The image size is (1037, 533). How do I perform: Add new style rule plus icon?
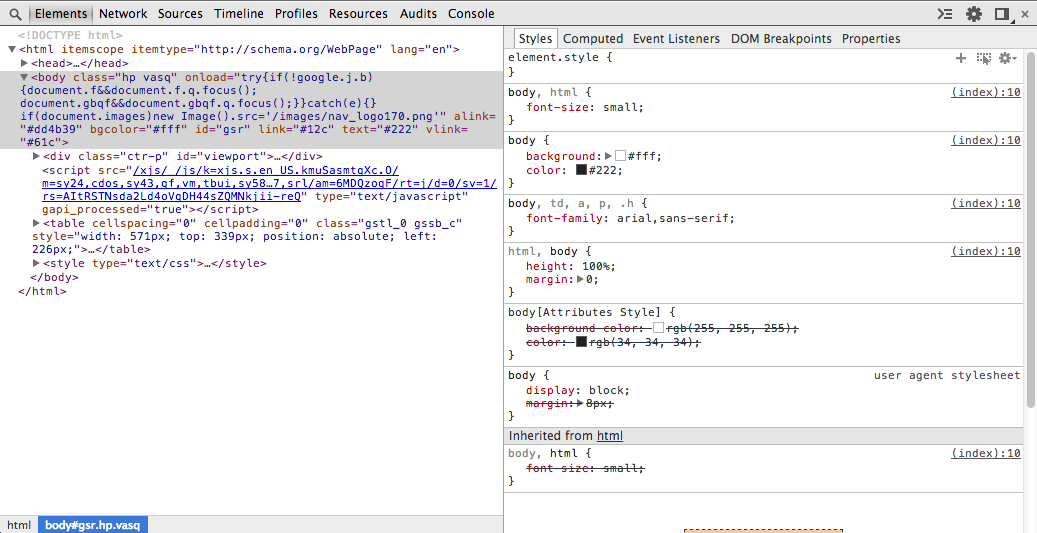[961, 58]
